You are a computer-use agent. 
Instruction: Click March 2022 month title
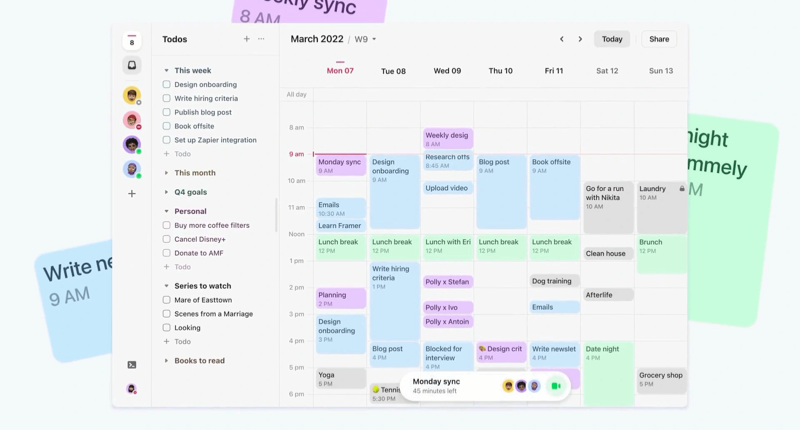(317, 39)
